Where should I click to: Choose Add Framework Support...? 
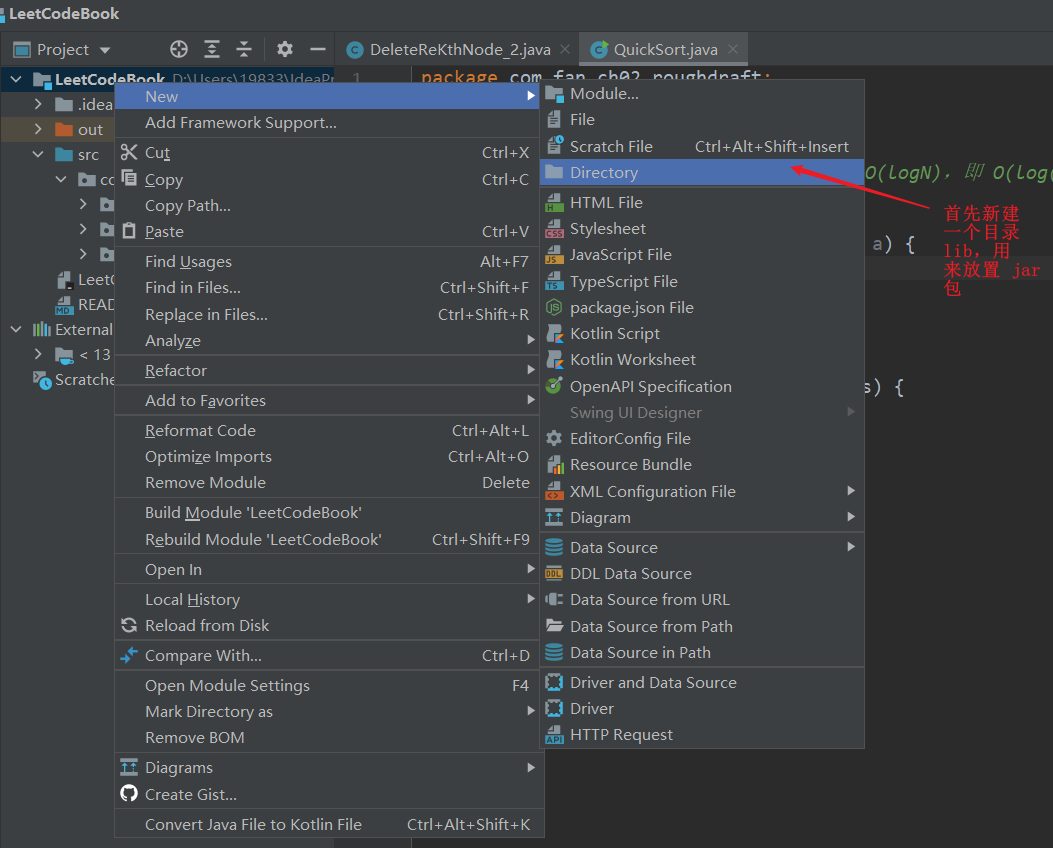click(x=329, y=123)
